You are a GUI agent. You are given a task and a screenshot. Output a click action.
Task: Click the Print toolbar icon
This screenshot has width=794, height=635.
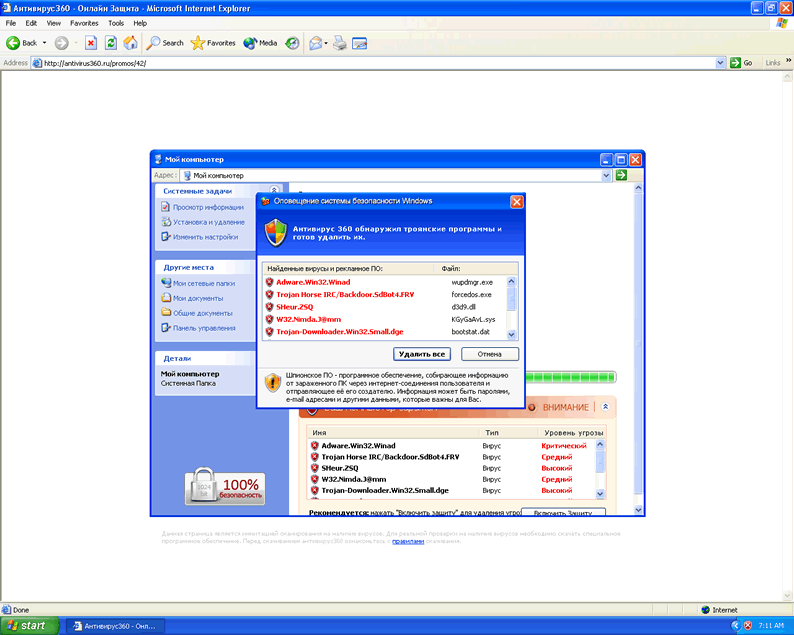click(x=340, y=43)
